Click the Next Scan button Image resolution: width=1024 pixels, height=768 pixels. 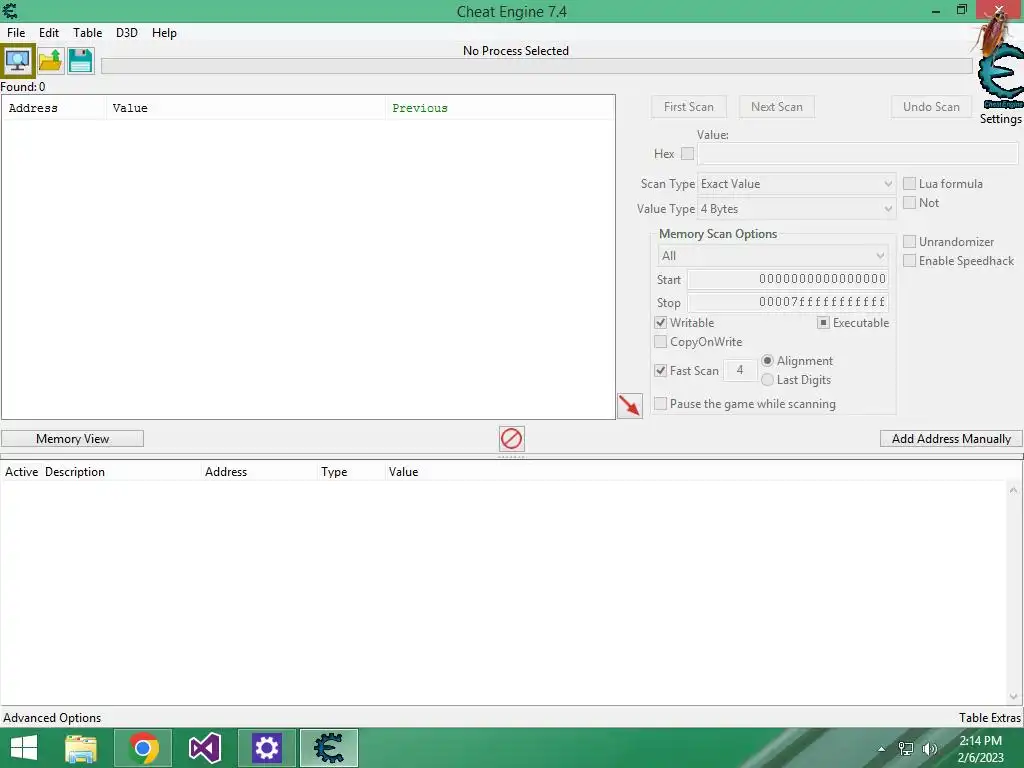776,106
